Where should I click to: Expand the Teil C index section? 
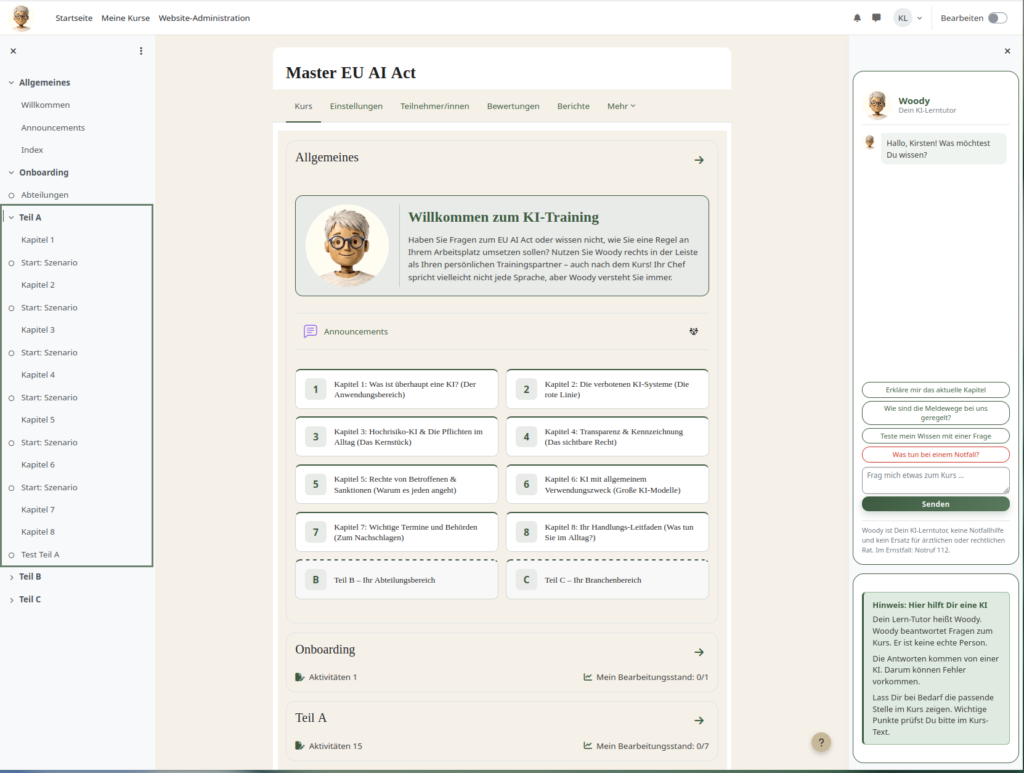pyautogui.click(x=11, y=599)
